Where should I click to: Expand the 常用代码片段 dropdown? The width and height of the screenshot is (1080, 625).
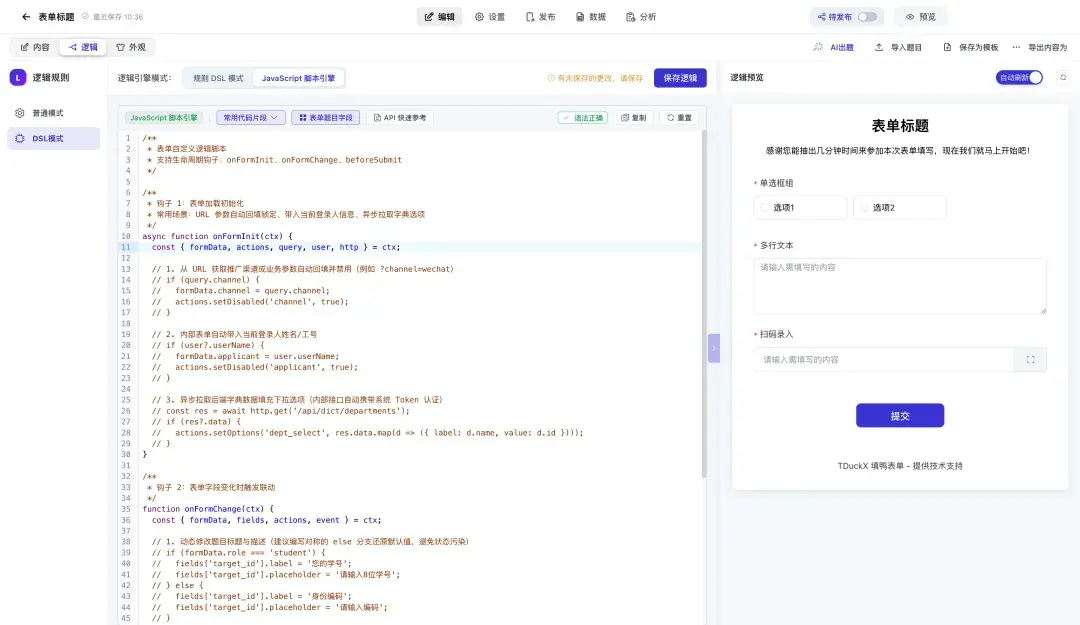[251, 118]
